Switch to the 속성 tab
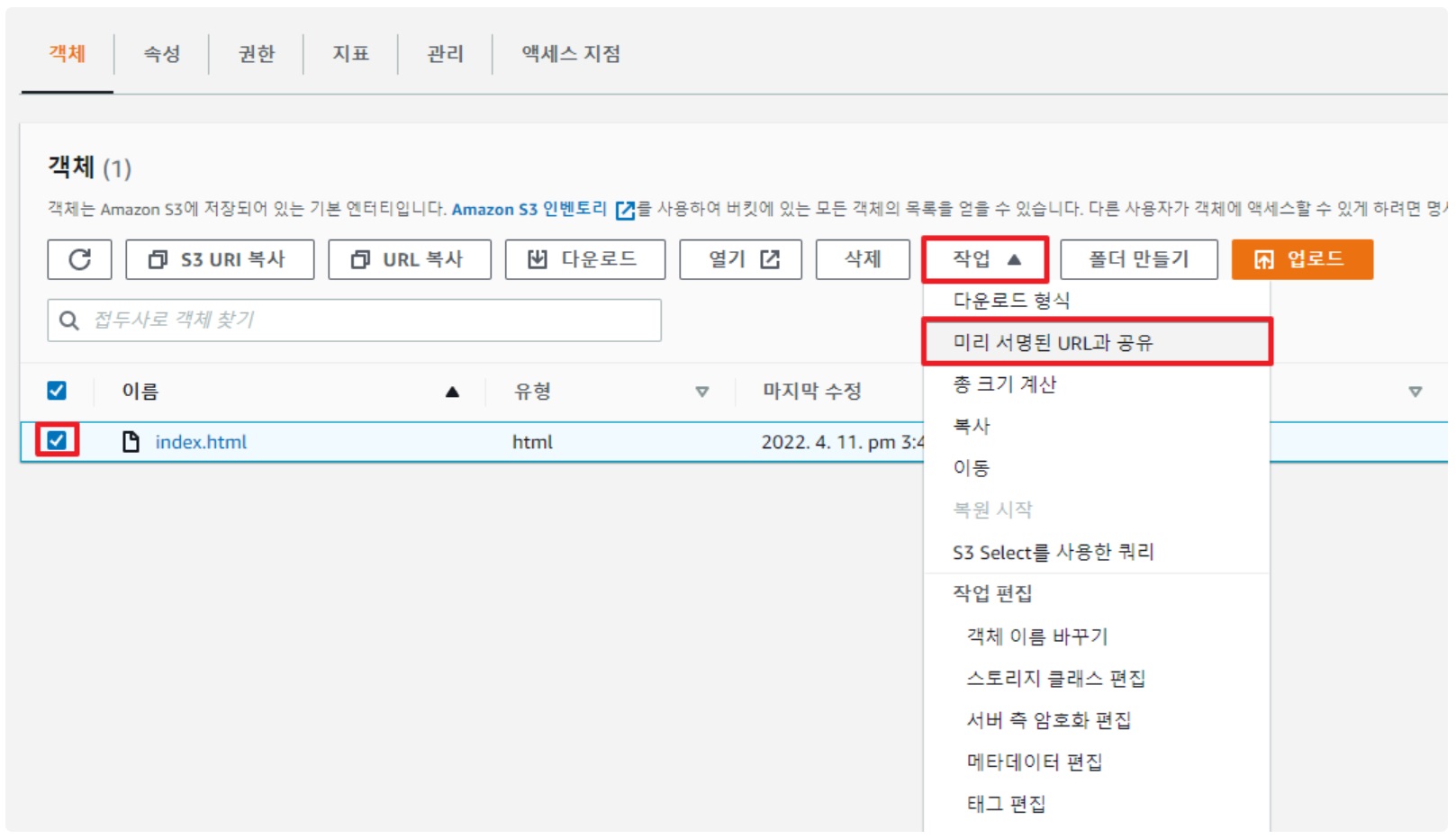The image size is (1456, 839). (x=162, y=54)
